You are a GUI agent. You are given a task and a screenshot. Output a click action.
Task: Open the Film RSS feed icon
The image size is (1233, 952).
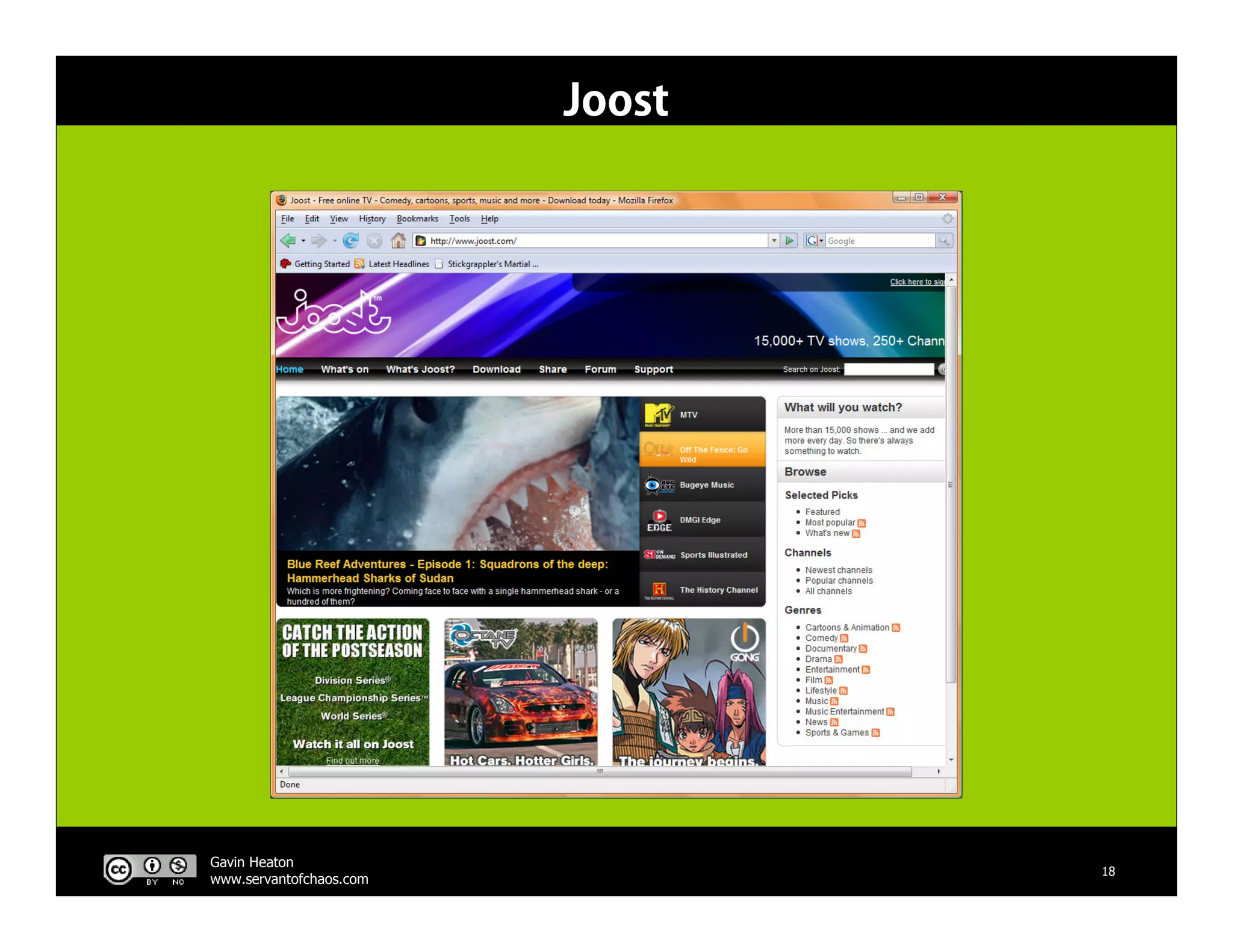coord(828,680)
